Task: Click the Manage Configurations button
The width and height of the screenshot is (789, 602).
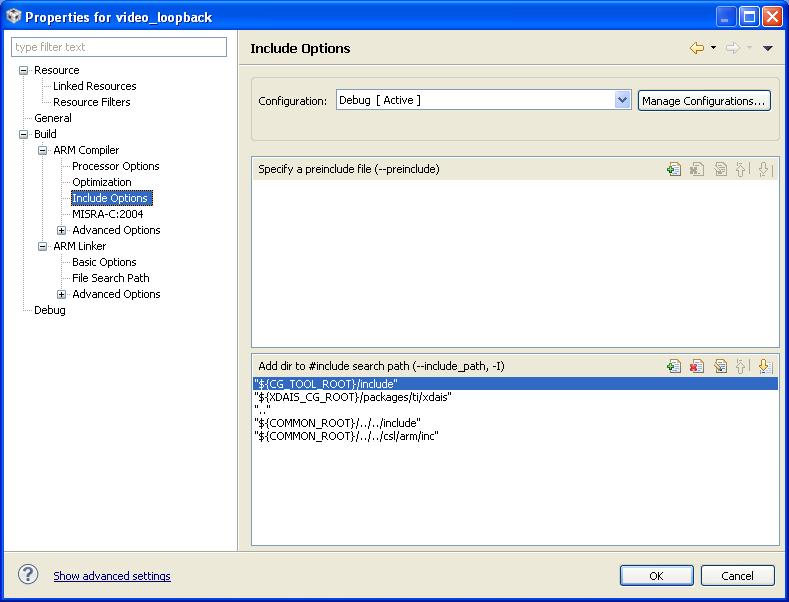Action: [704, 101]
